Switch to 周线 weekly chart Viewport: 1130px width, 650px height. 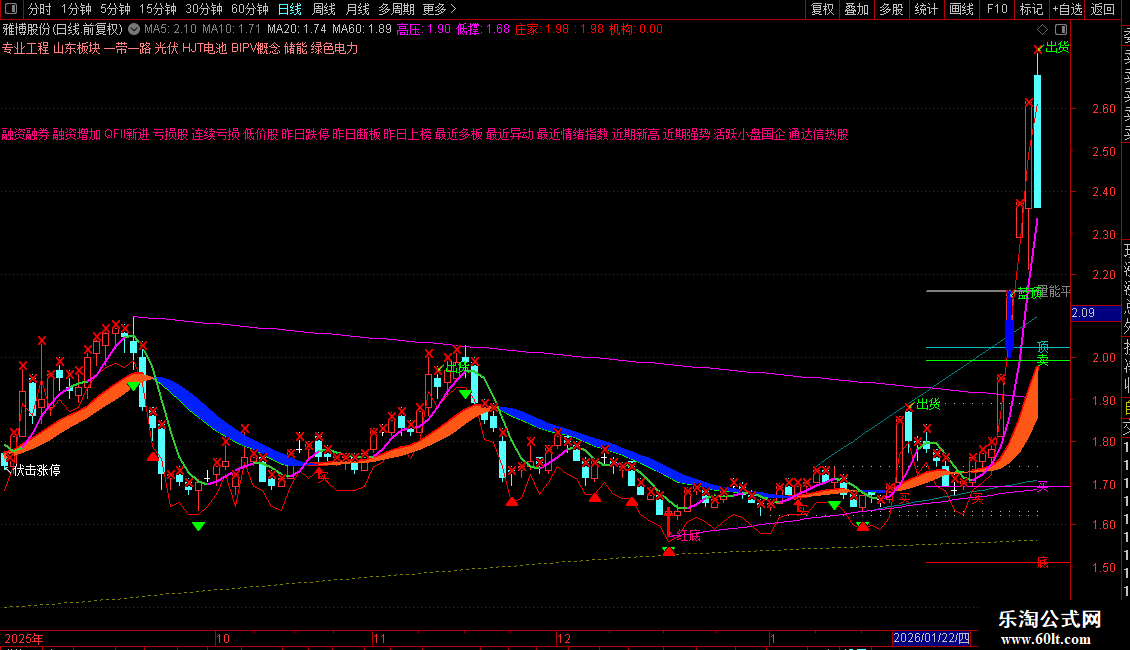(324, 9)
